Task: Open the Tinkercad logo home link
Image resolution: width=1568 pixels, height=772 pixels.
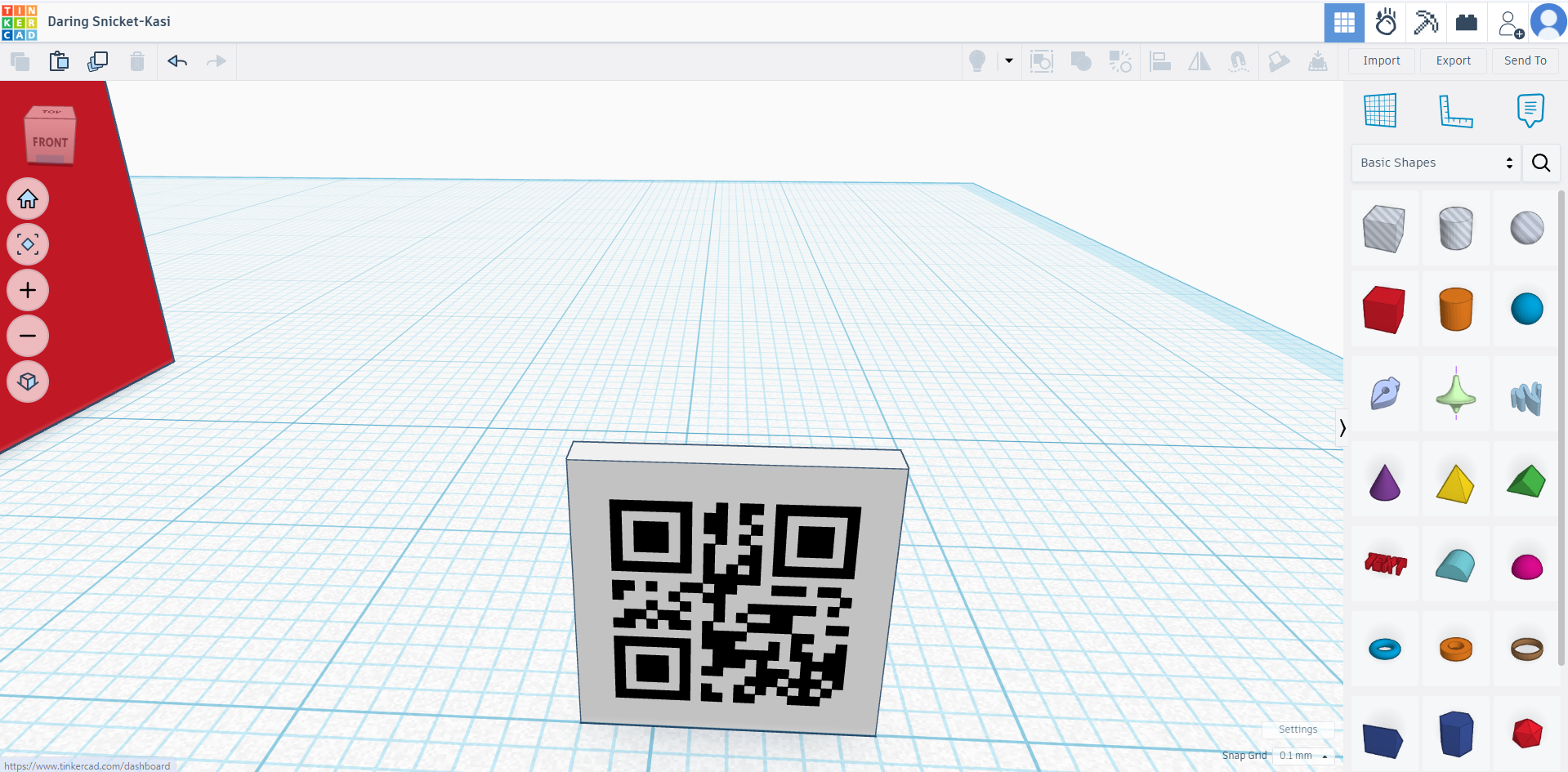Action: click(20, 22)
